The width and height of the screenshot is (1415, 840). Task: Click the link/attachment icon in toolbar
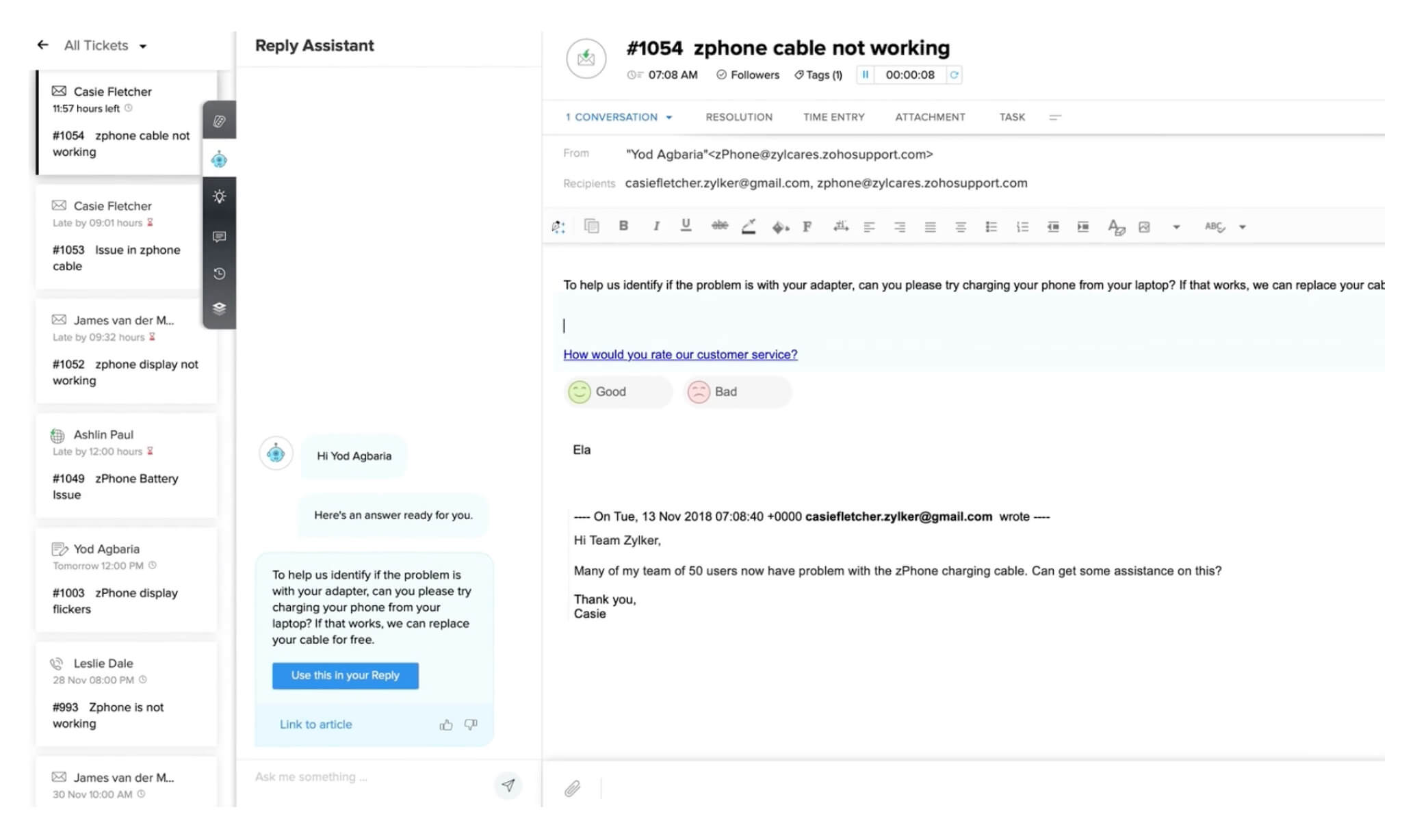[572, 787]
